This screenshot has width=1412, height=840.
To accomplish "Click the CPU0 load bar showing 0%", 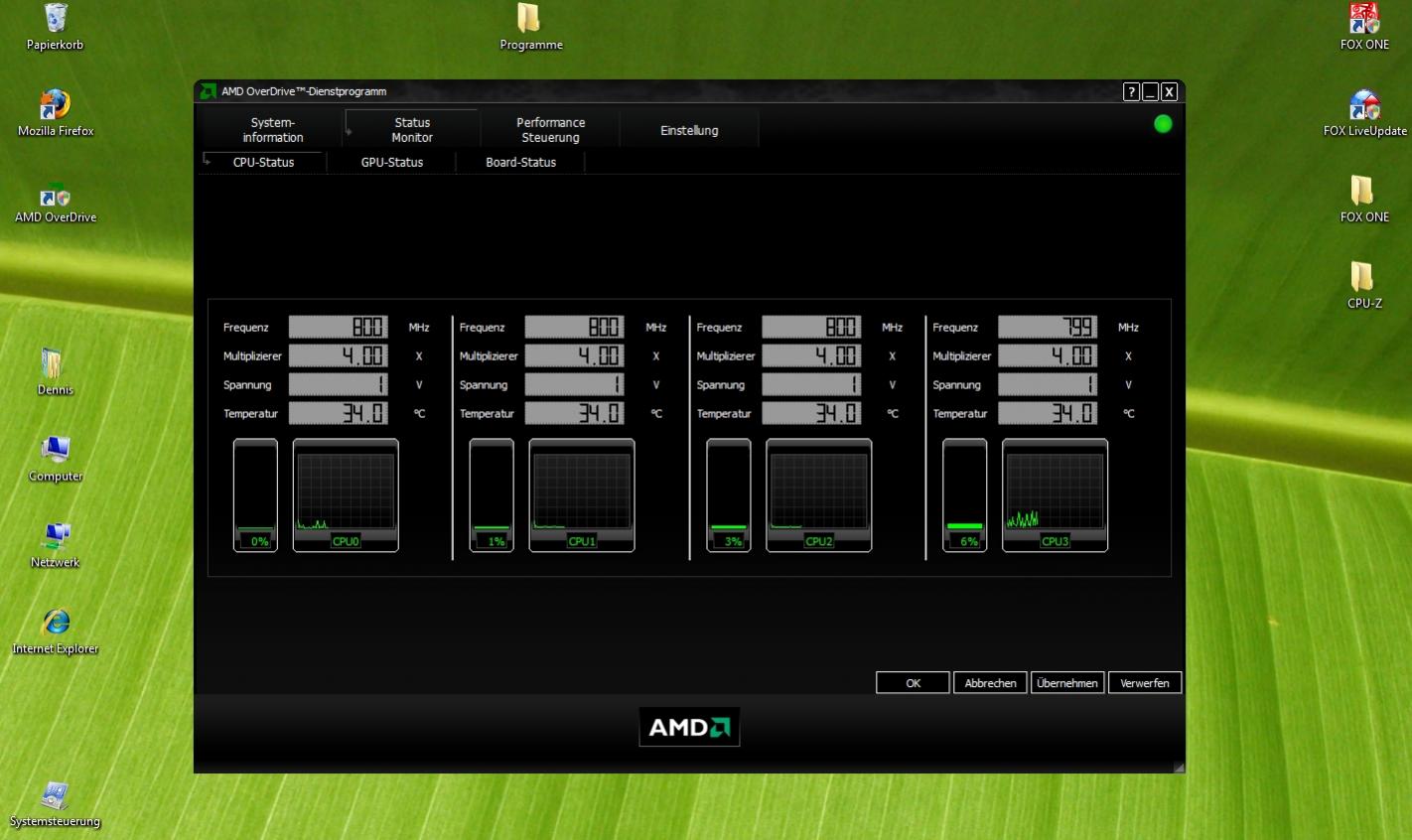I will pyautogui.click(x=255, y=494).
